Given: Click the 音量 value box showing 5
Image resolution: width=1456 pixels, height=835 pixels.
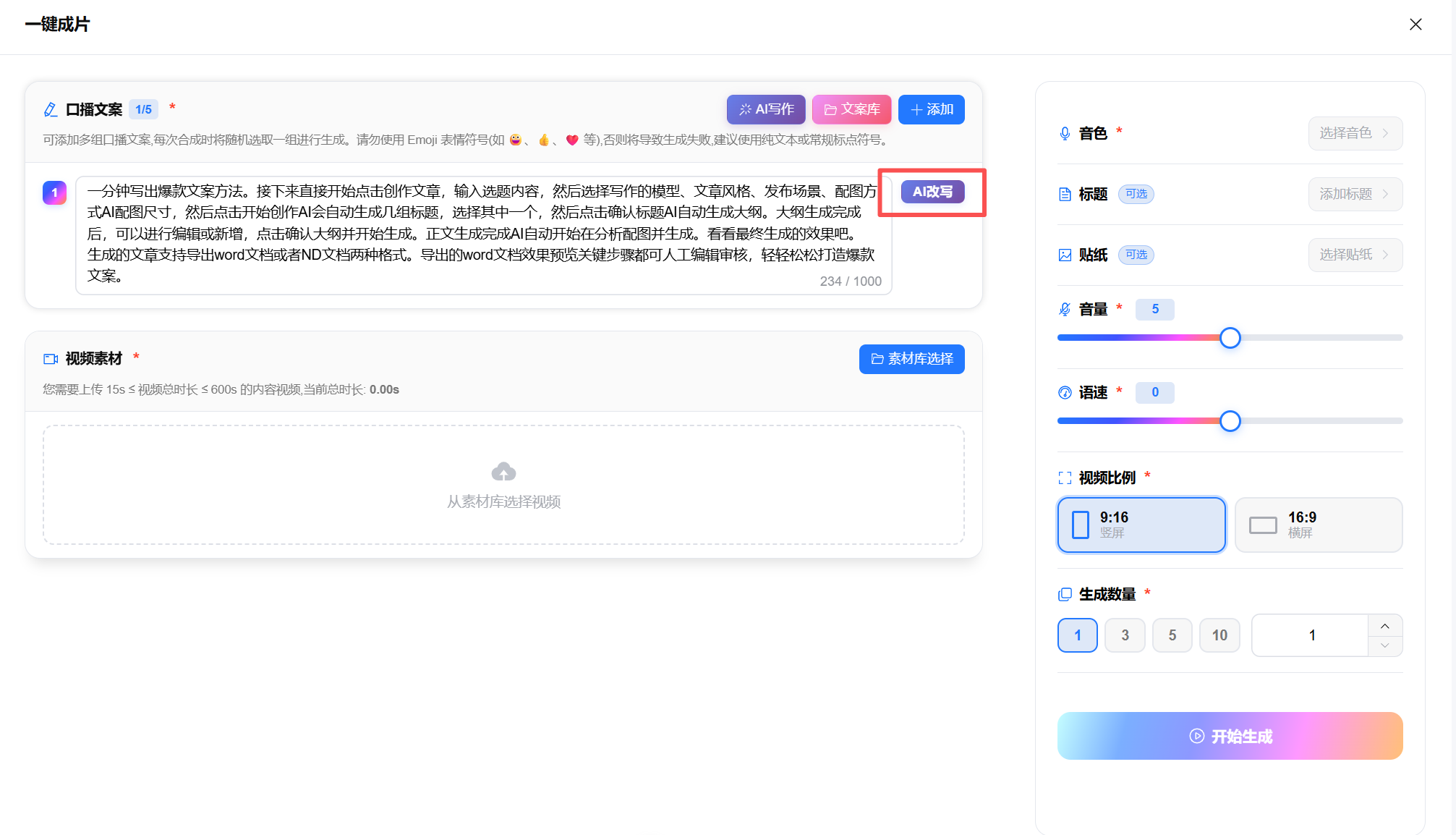Looking at the screenshot, I should pos(1155,310).
